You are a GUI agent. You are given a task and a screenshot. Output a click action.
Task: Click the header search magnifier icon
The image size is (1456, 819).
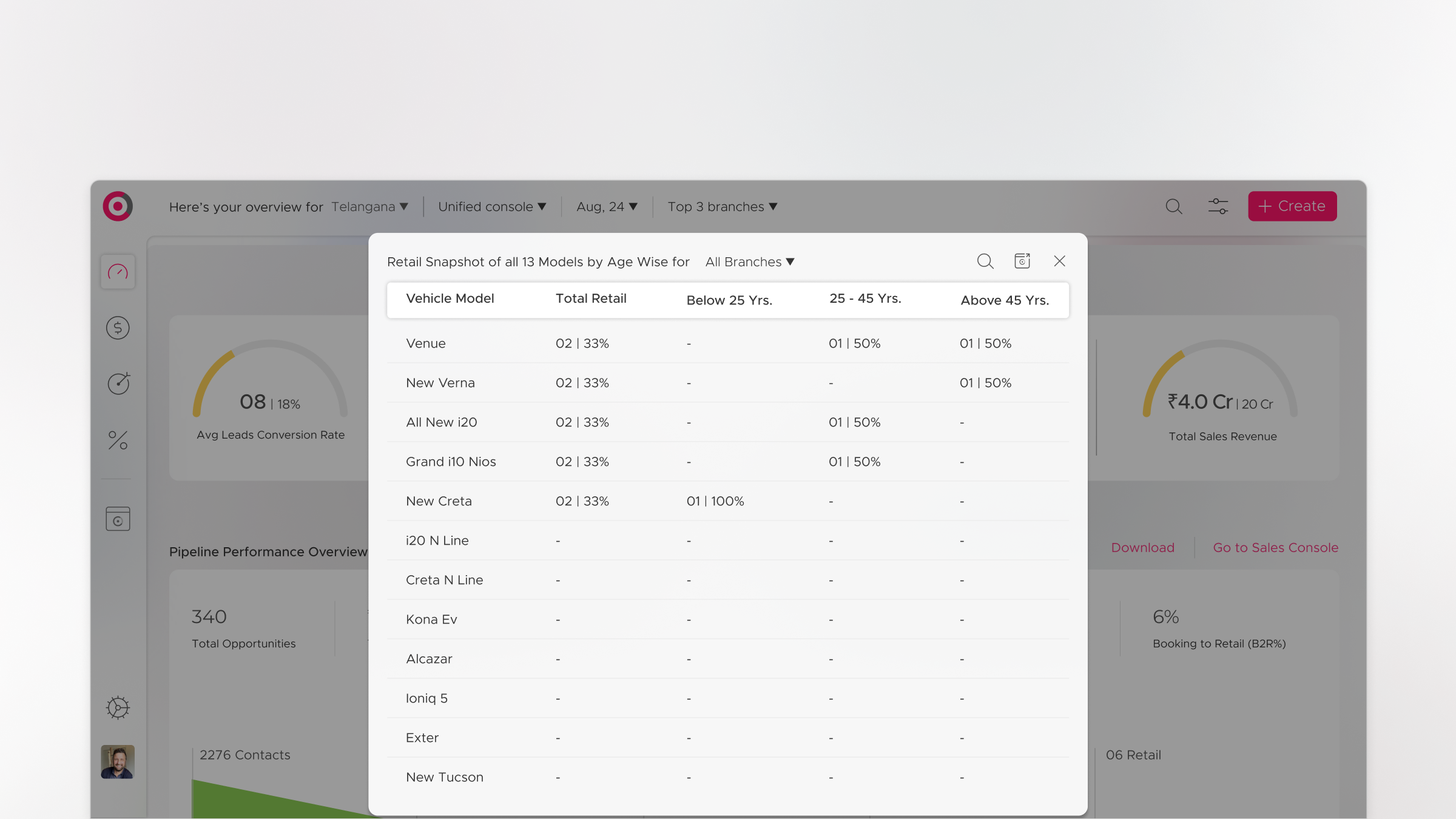pyautogui.click(x=1174, y=206)
